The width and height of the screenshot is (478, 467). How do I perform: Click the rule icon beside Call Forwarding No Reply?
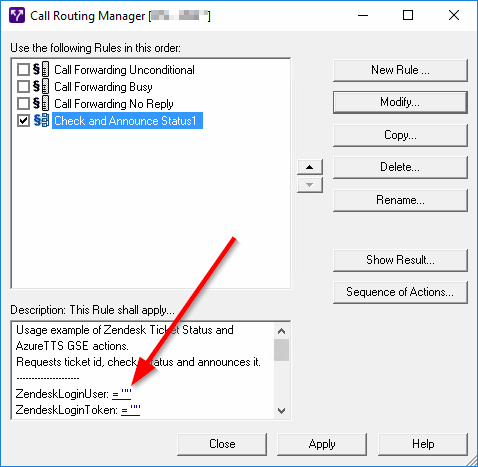click(41, 104)
